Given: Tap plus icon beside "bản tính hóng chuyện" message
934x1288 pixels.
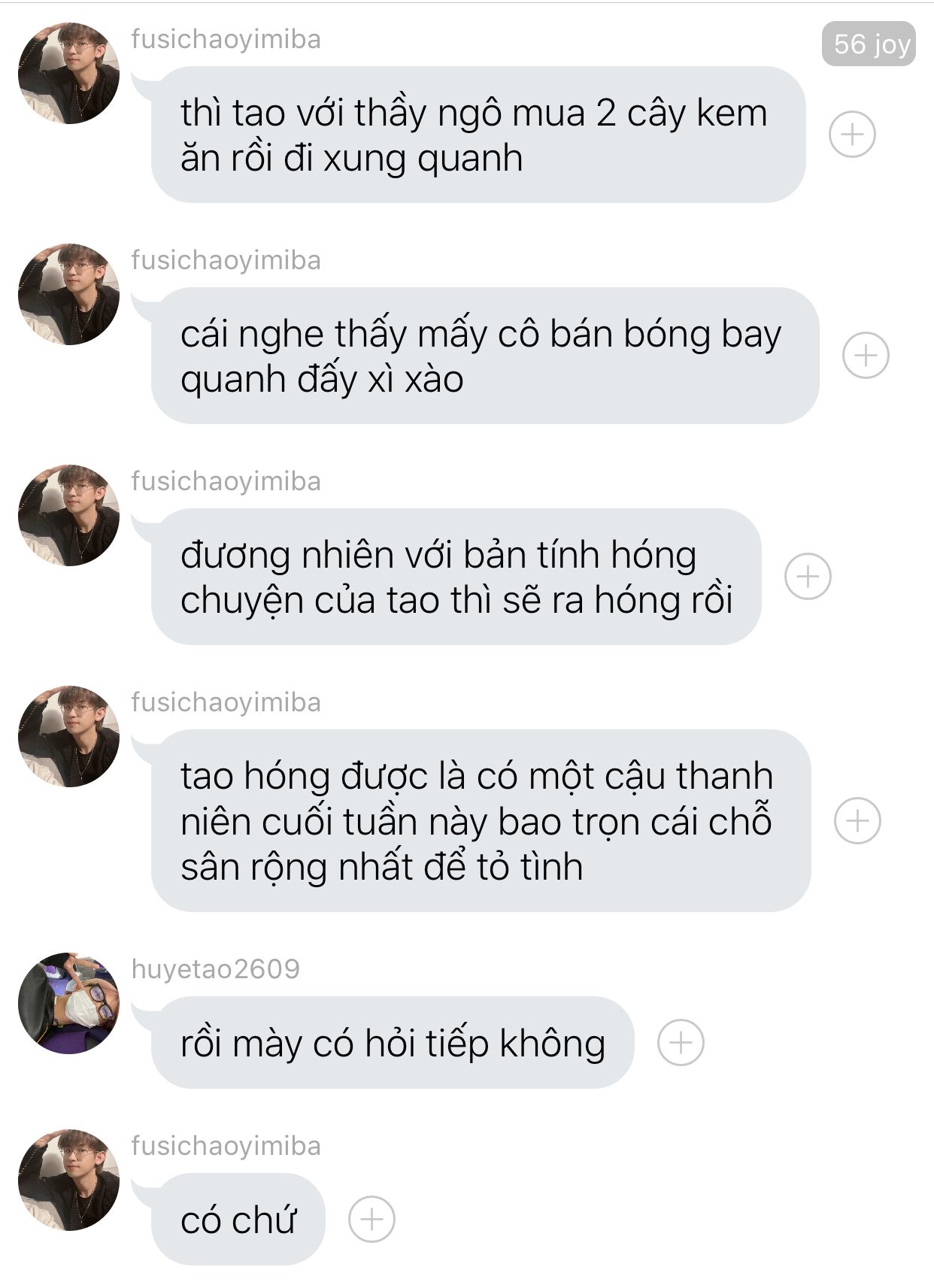Looking at the screenshot, I should point(808,577).
